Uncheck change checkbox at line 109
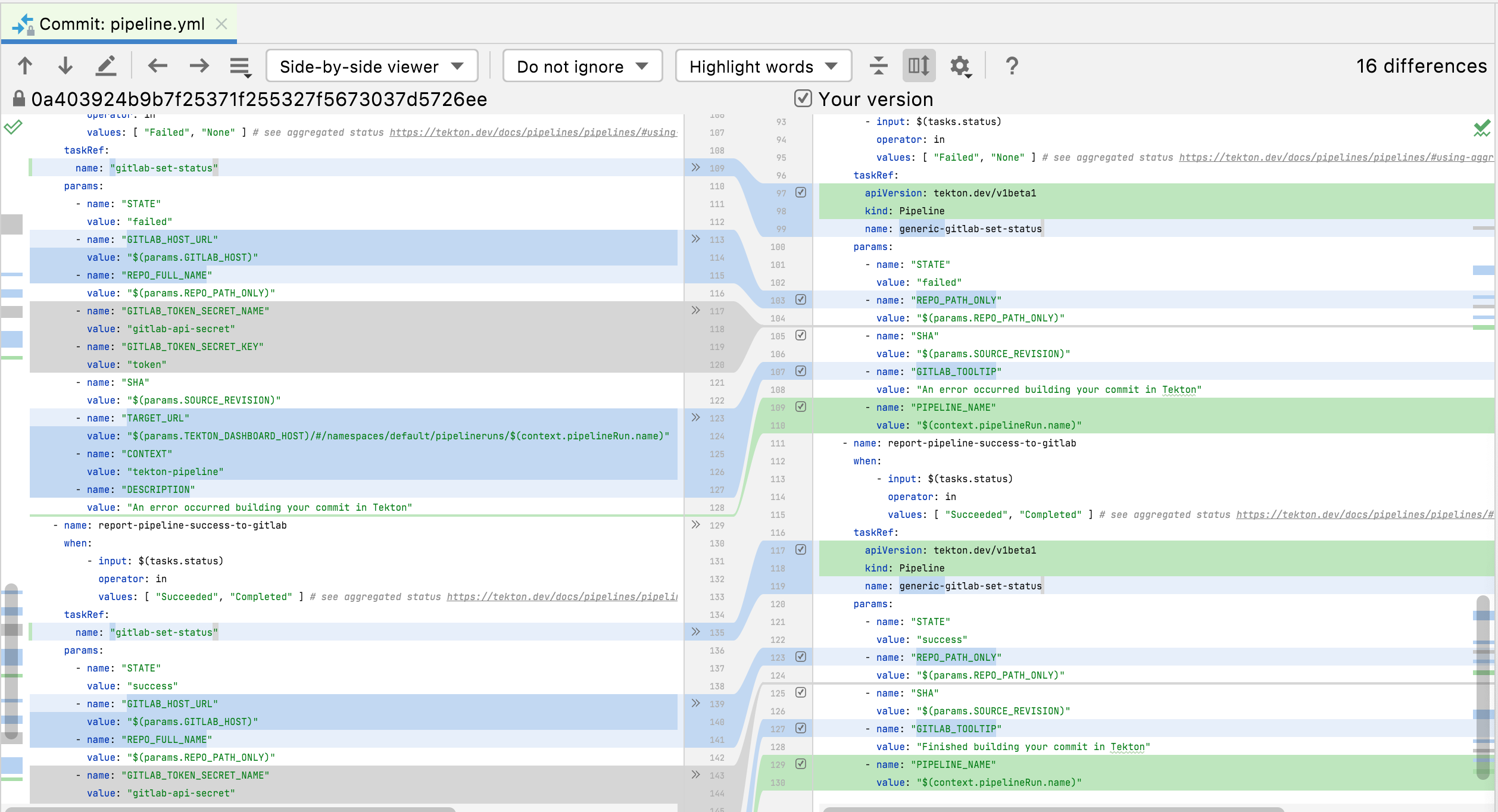 (x=801, y=407)
